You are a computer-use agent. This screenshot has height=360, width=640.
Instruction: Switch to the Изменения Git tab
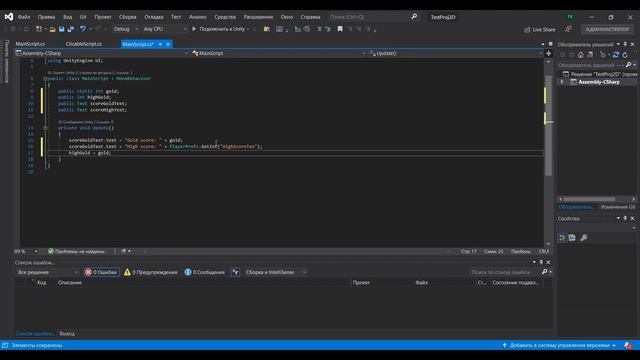[618, 207]
